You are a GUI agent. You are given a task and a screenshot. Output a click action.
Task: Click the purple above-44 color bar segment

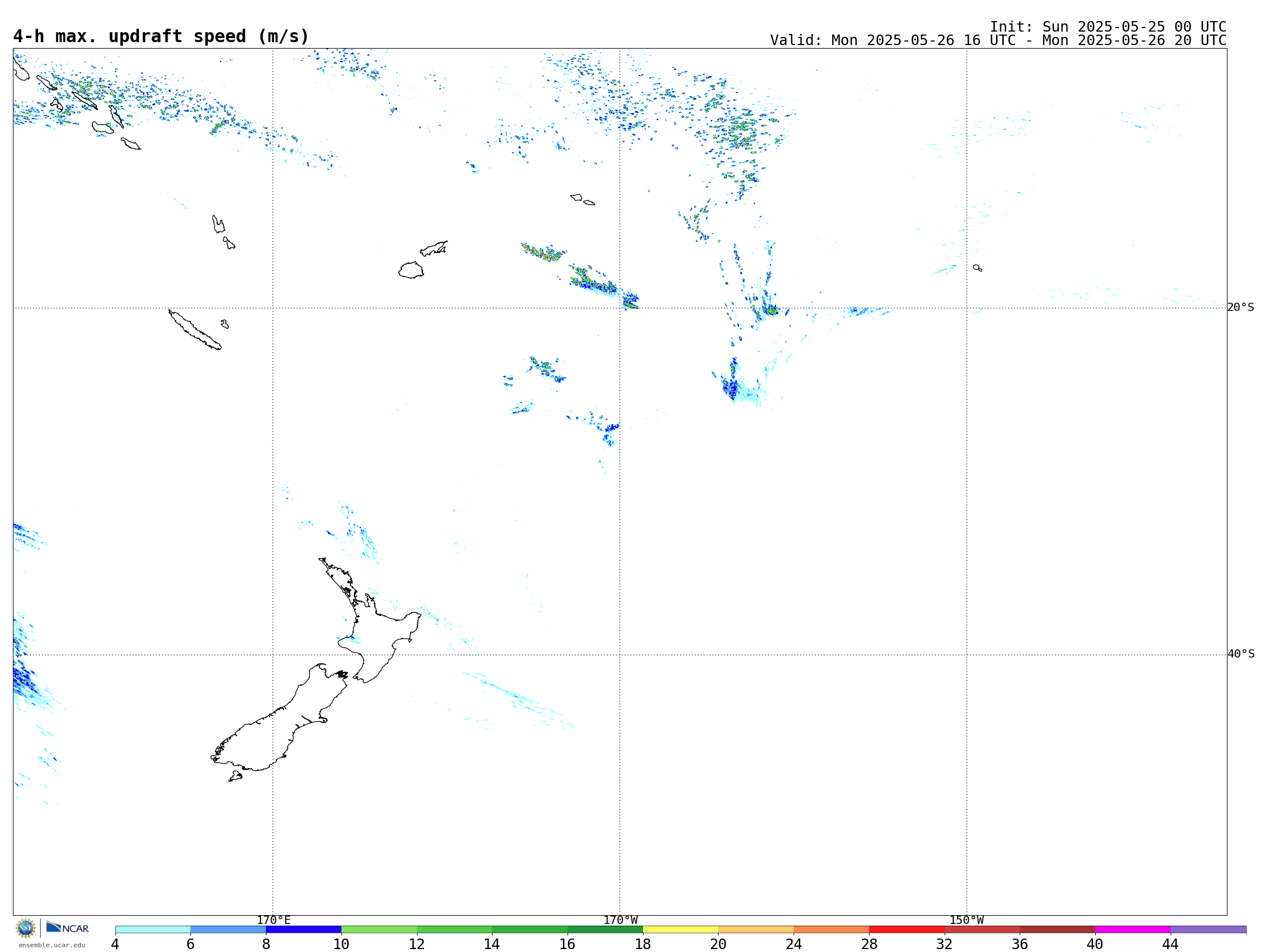click(1208, 930)
